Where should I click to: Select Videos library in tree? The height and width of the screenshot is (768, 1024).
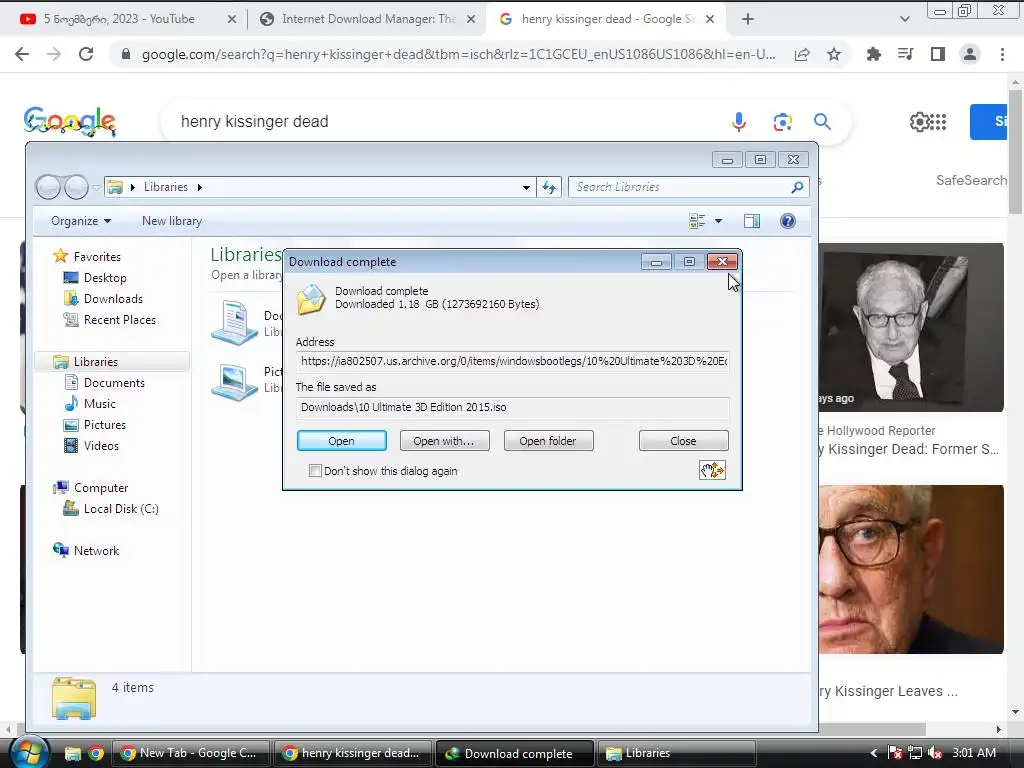pos(101,445)
